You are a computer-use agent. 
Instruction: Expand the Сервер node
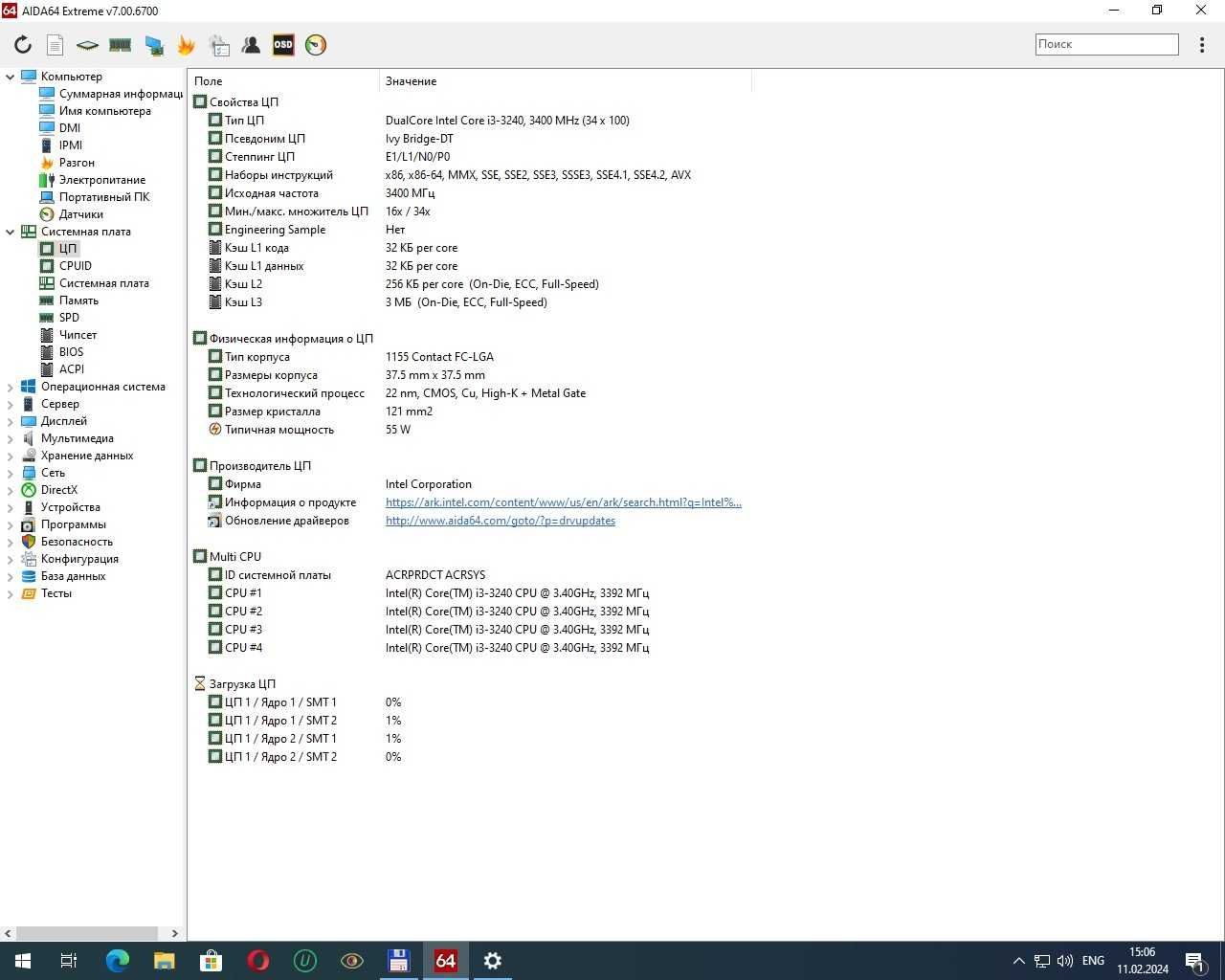[x=10, y=404]
